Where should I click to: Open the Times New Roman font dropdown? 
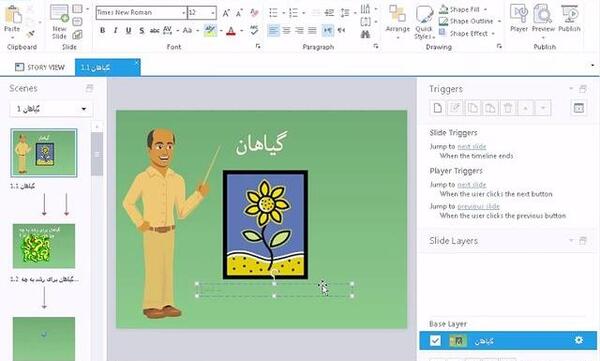(183, 13)
